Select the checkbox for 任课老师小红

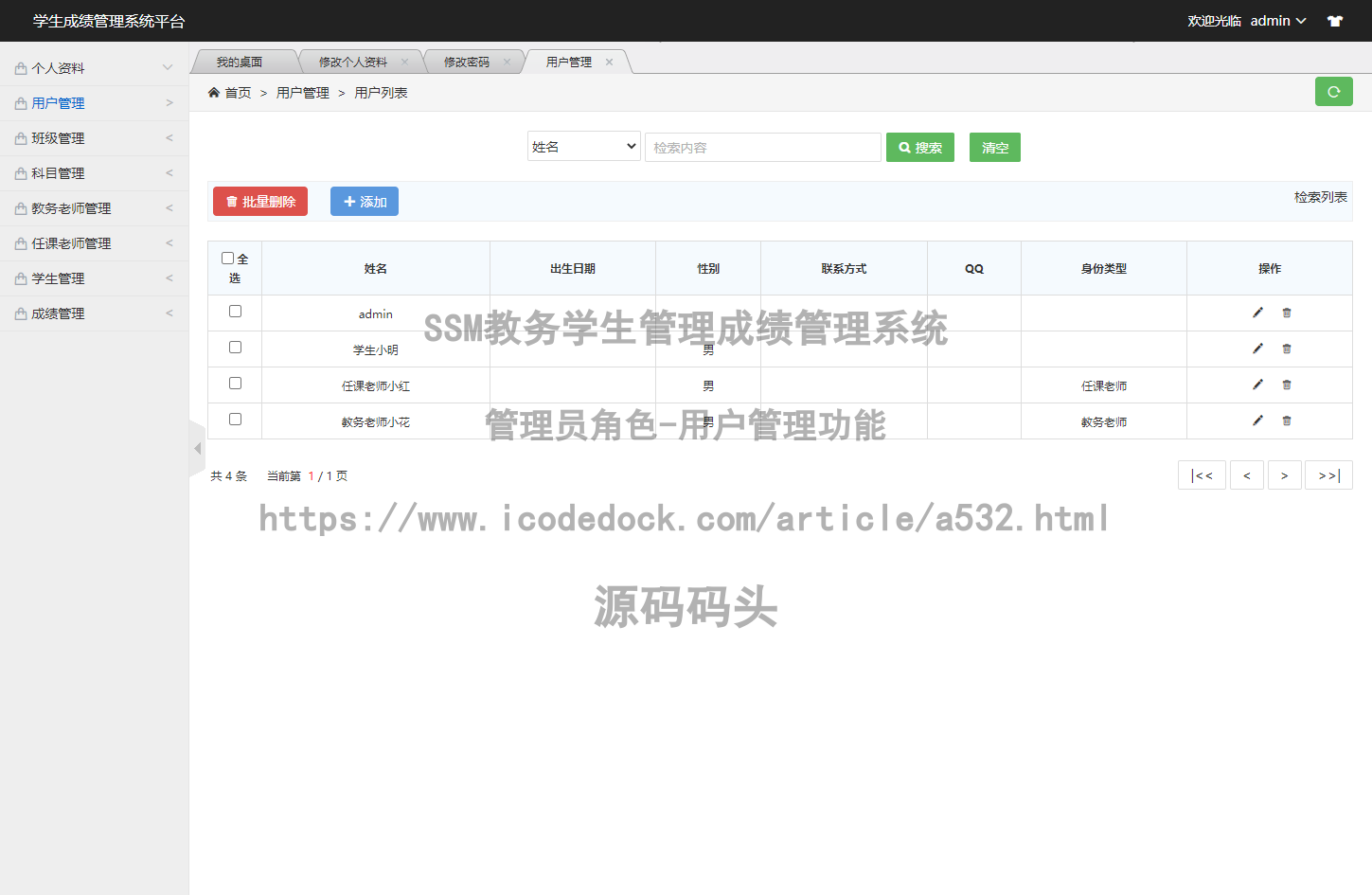tap(235, 384)
